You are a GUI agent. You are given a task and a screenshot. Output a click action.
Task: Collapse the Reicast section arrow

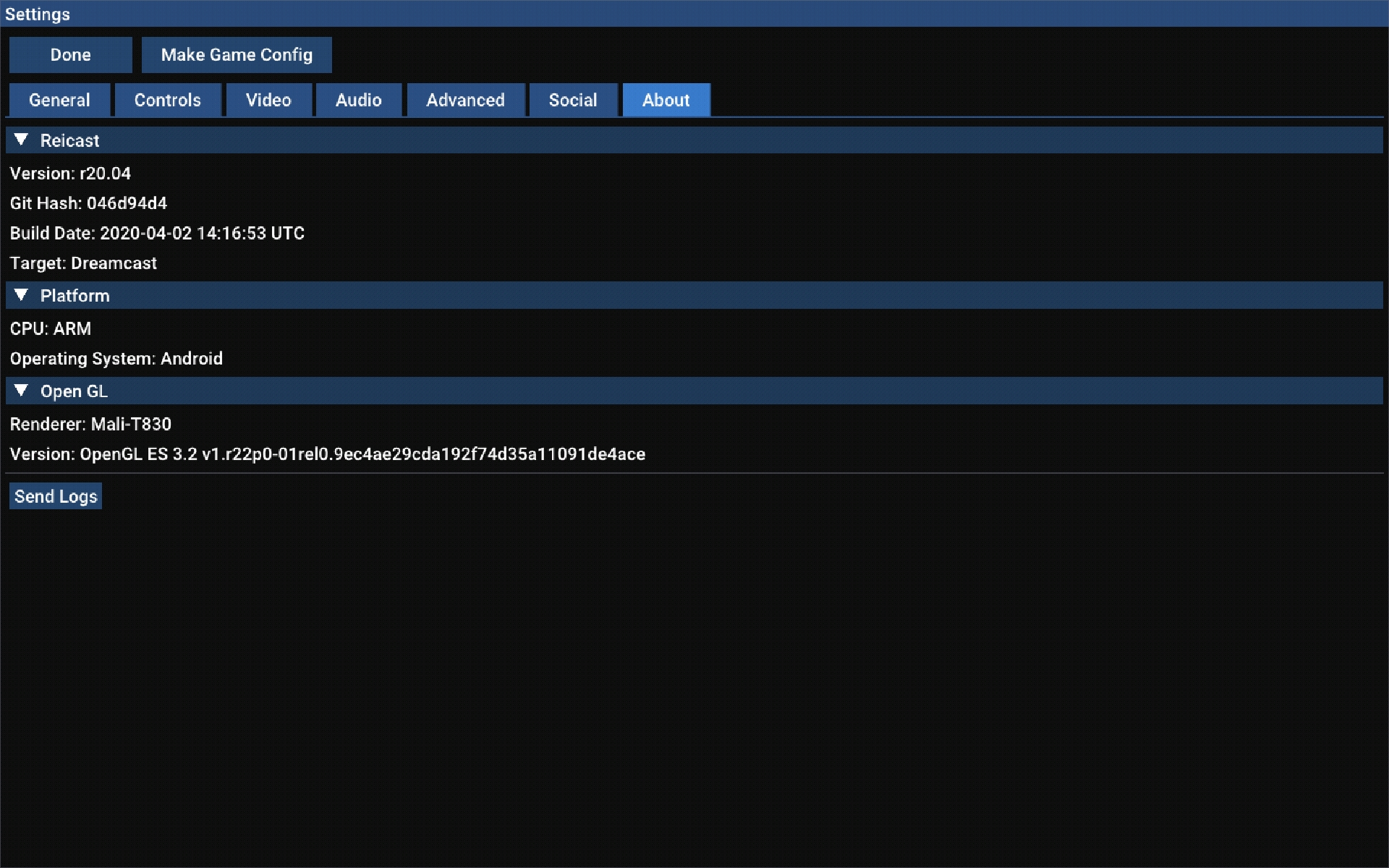point(21,140)
